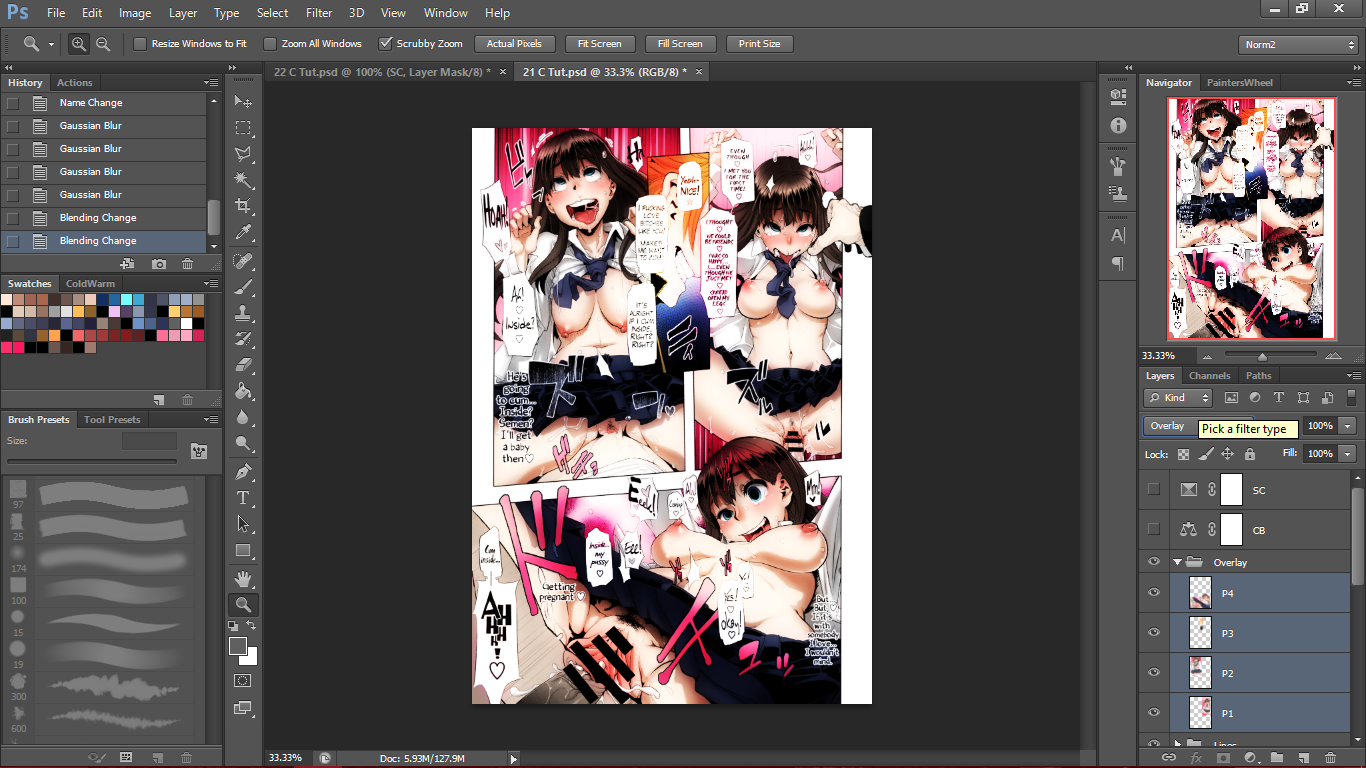This screenshot has width=1366, height=768.
Task: Open the Image menu
Action: tap(135, 13)
